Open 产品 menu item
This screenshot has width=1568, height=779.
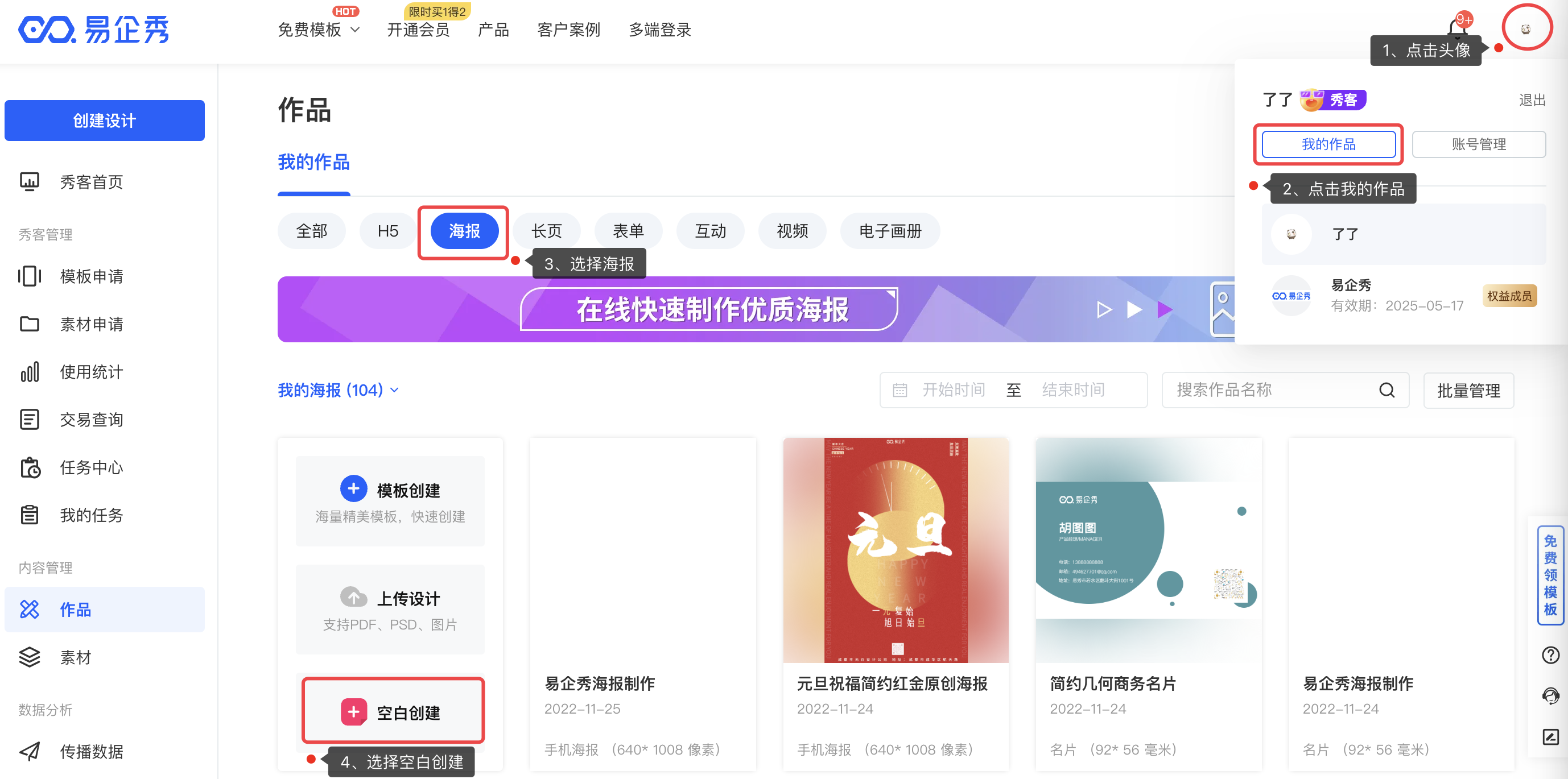point(493,29)
